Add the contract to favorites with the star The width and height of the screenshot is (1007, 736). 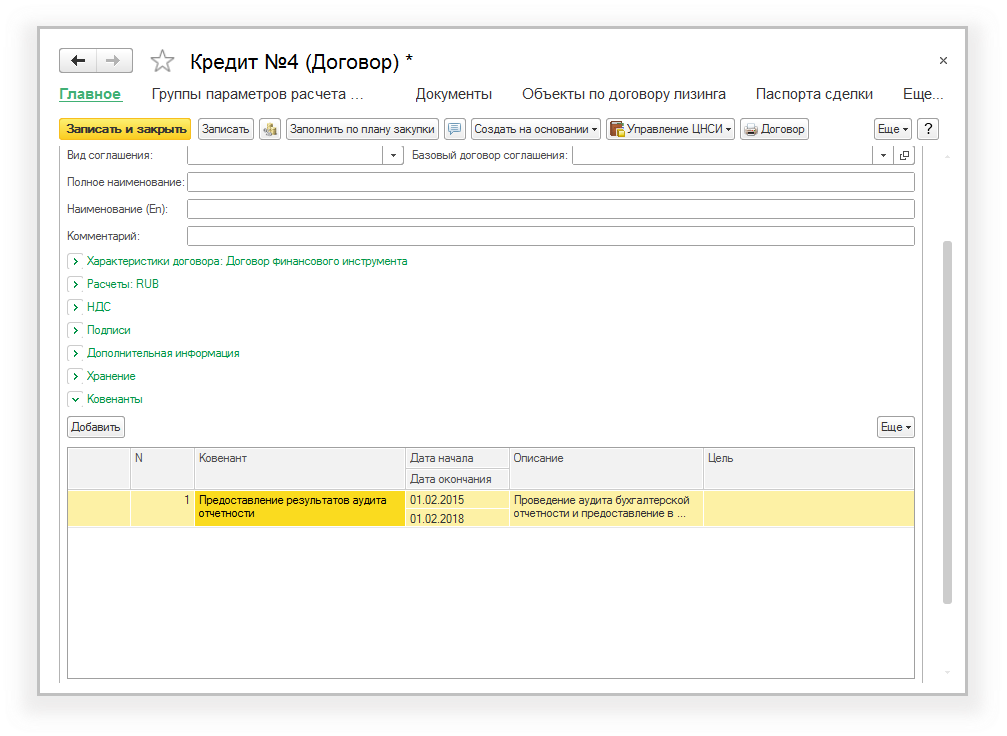coord(161,62)
